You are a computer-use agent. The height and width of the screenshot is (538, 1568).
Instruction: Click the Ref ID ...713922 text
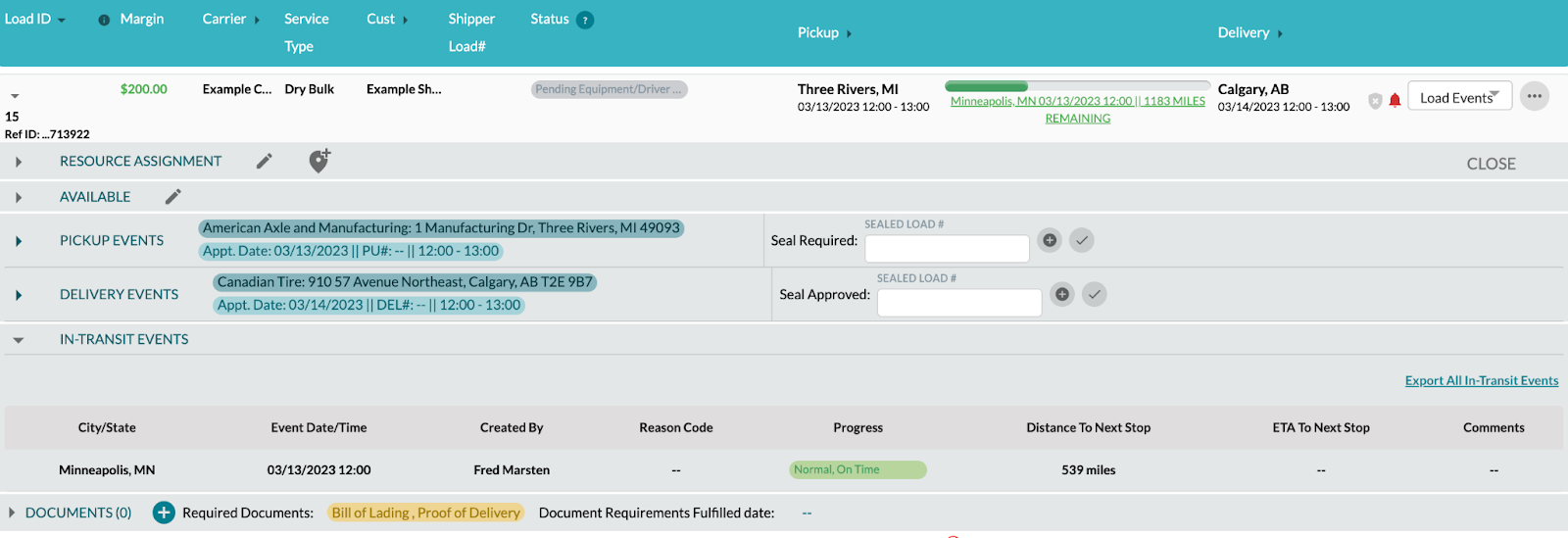click(x=47, y=134)
